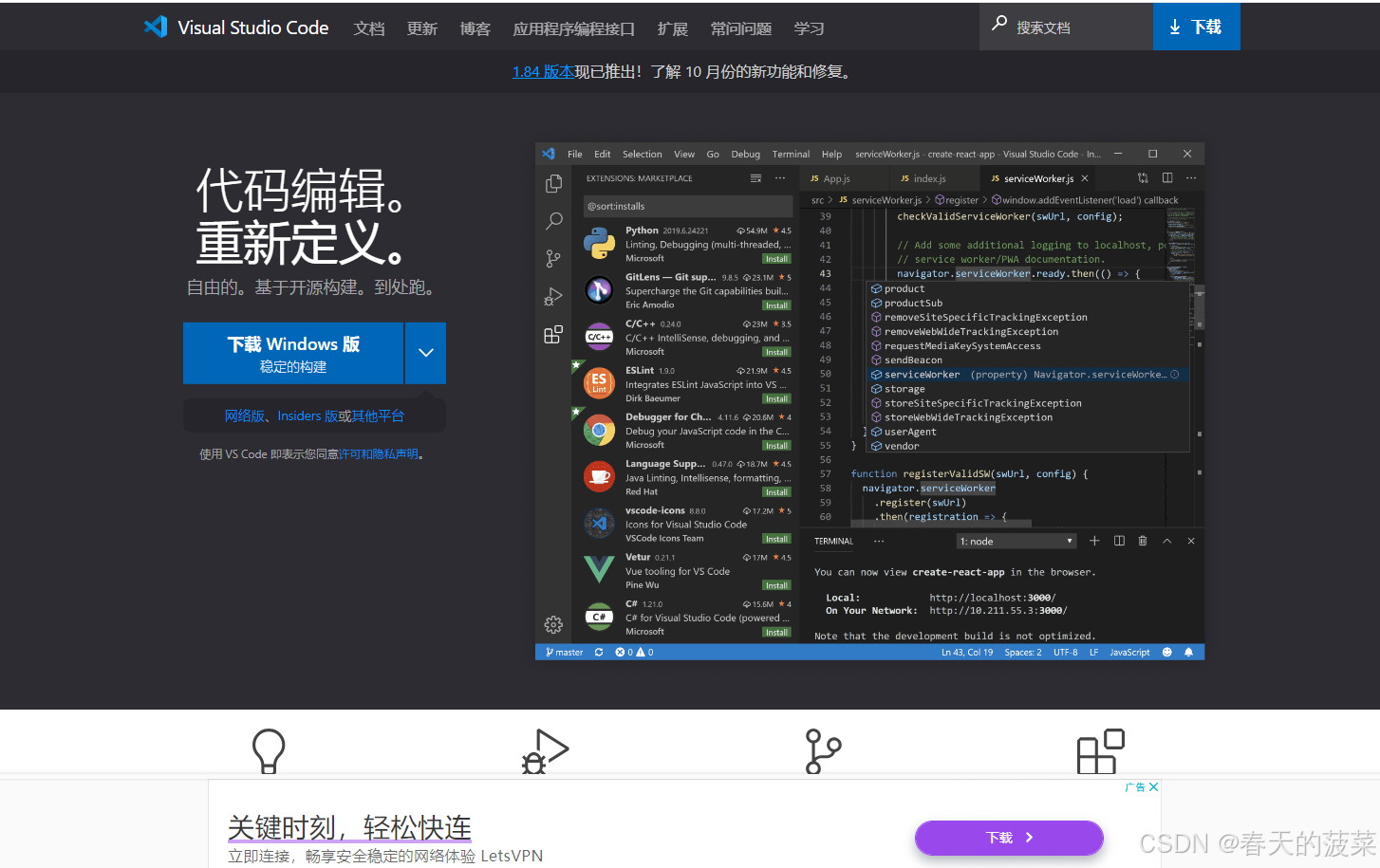Open the 更新 nav menu item
This screenshot has width=1380, height=868.
pyautogui.click(x=422, y=28)
